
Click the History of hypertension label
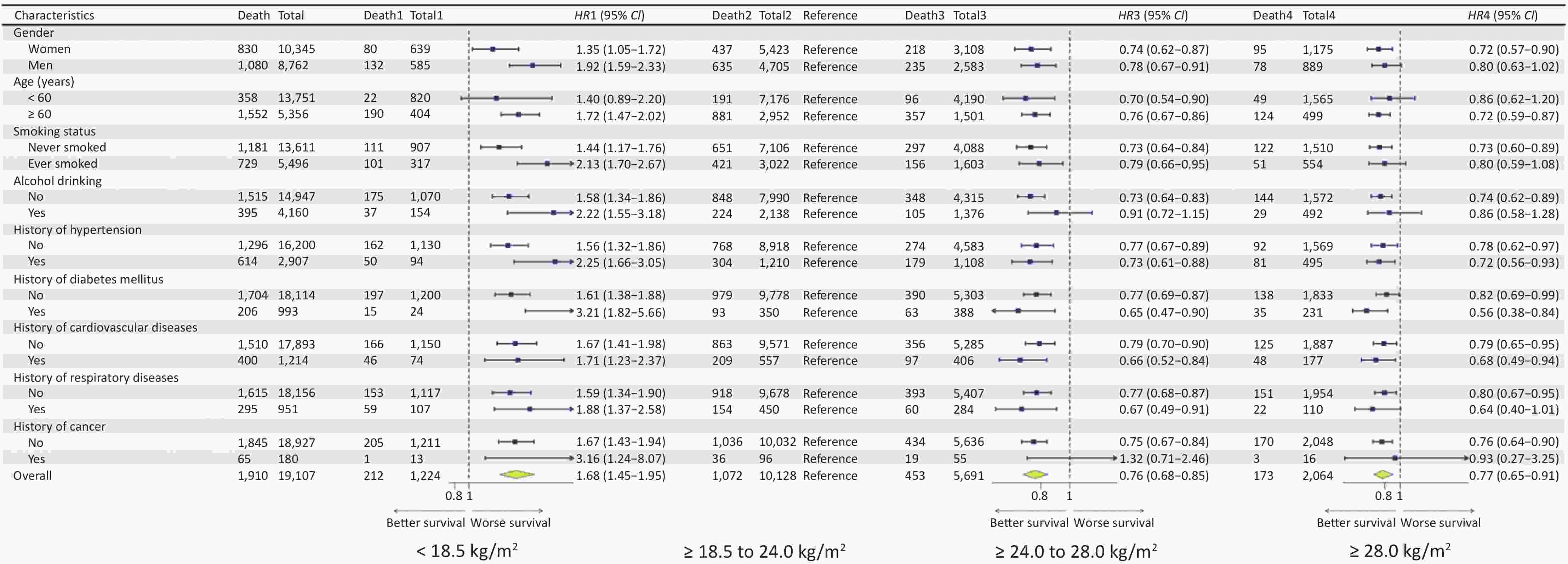coord(77,230)
